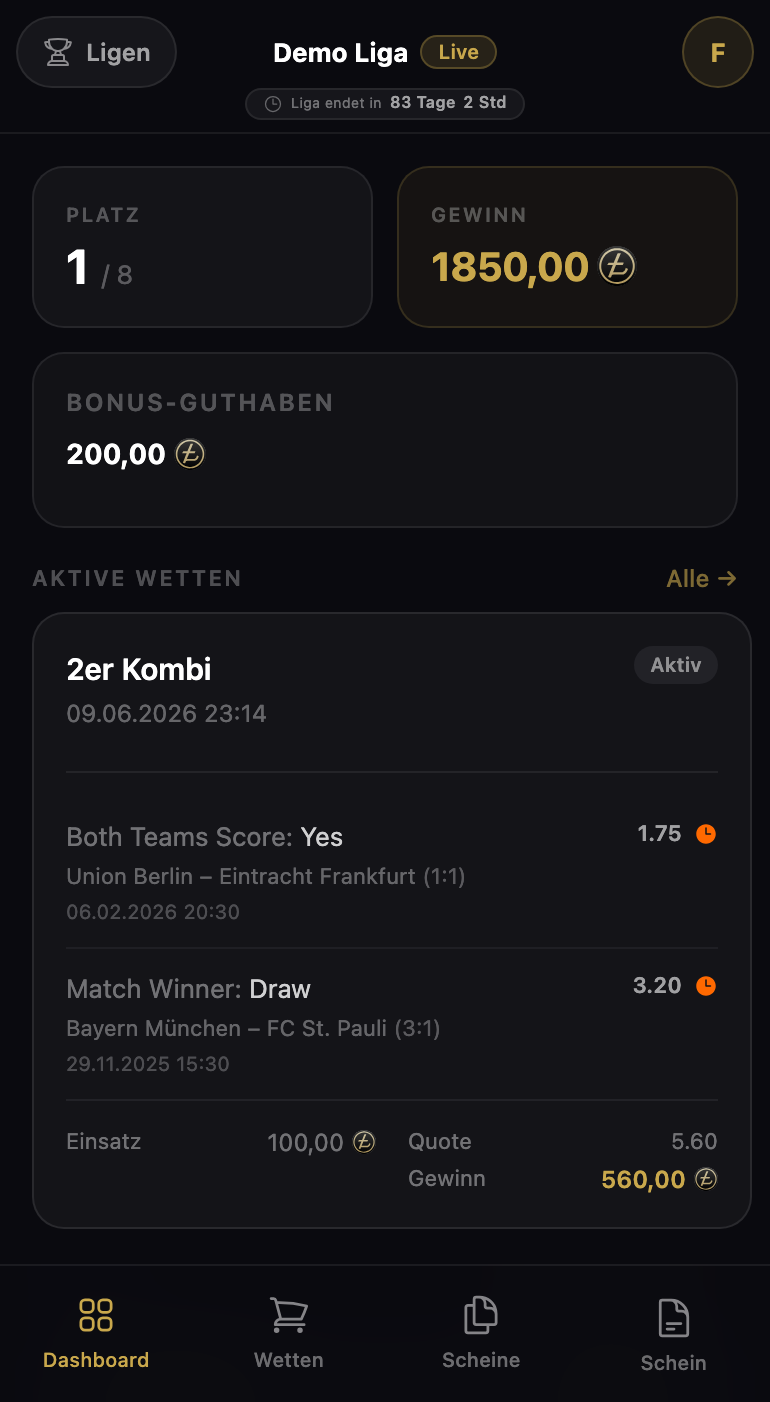The width and height of the screenshot is (770, 1402).
Task: Click the Live status badge
Action: coord(458,52)
